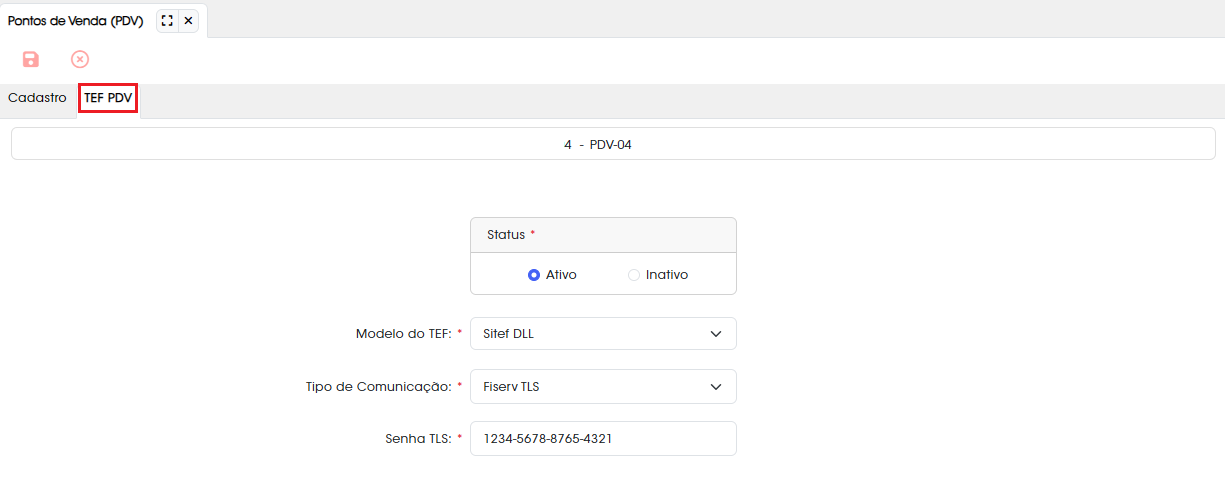Click the '4 - PDV-04' header bar

point(613,144)
